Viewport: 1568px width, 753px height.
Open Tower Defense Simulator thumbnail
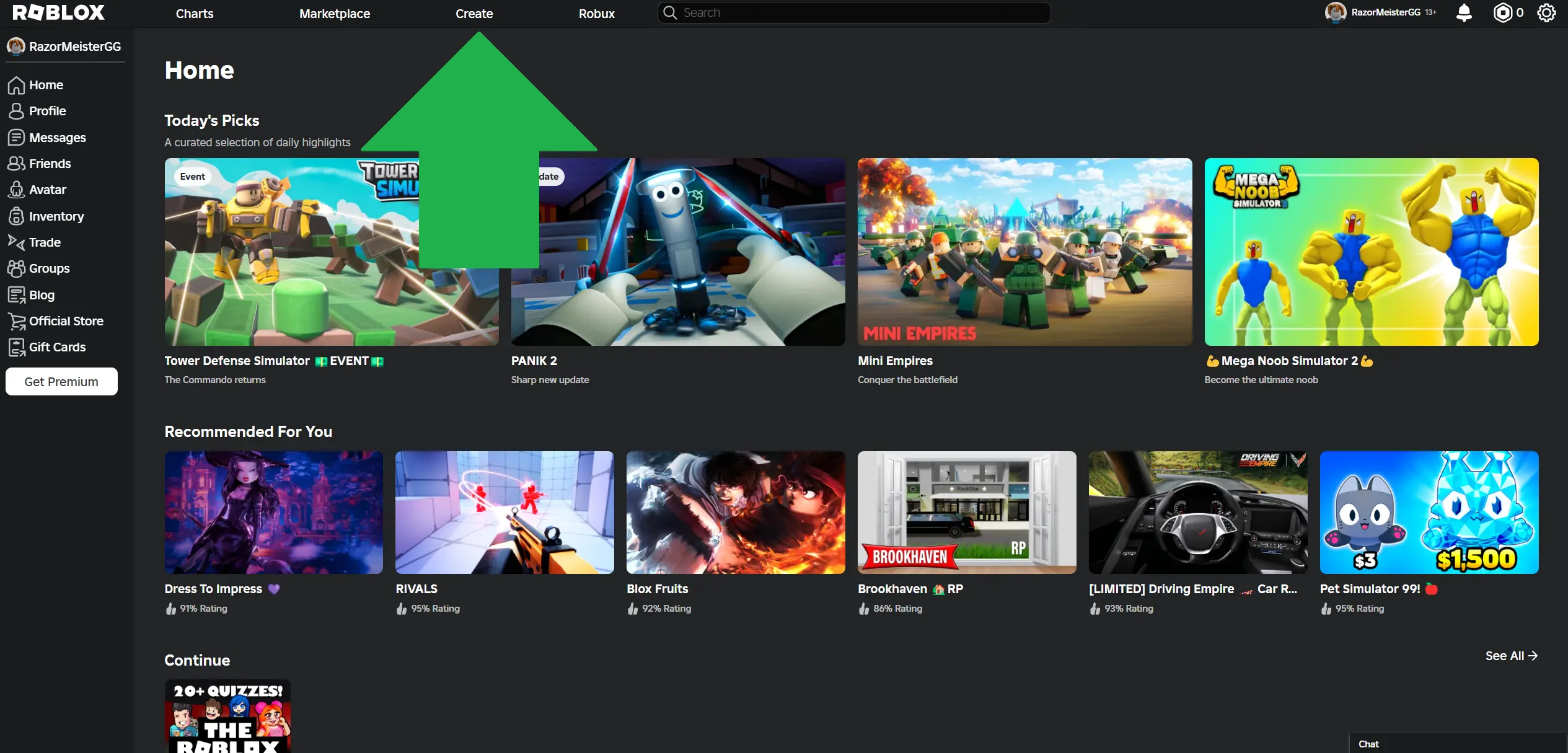tap(332, 252)
